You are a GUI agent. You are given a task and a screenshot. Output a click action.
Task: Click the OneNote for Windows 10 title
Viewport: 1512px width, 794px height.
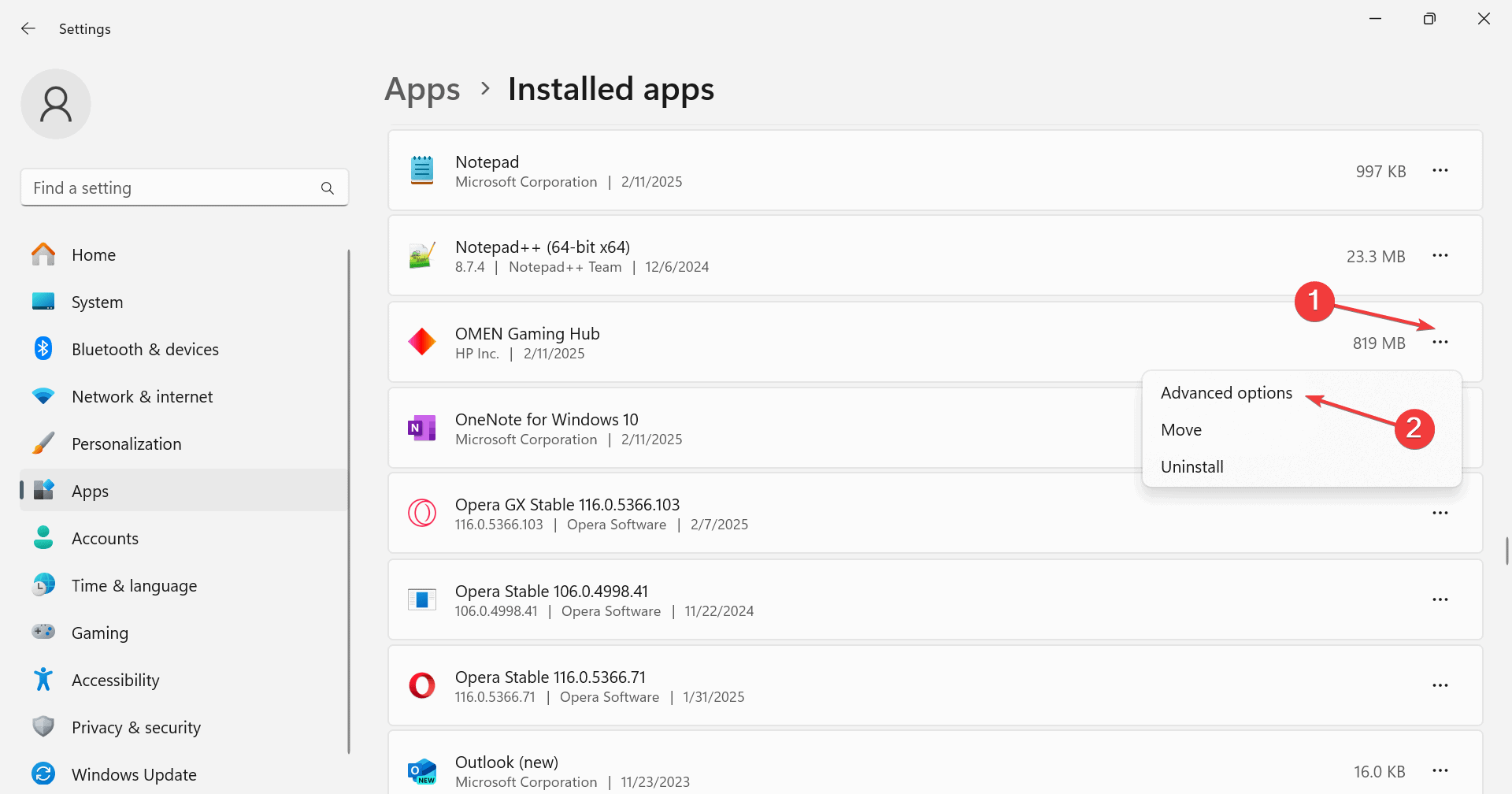[x=547, y=420]
